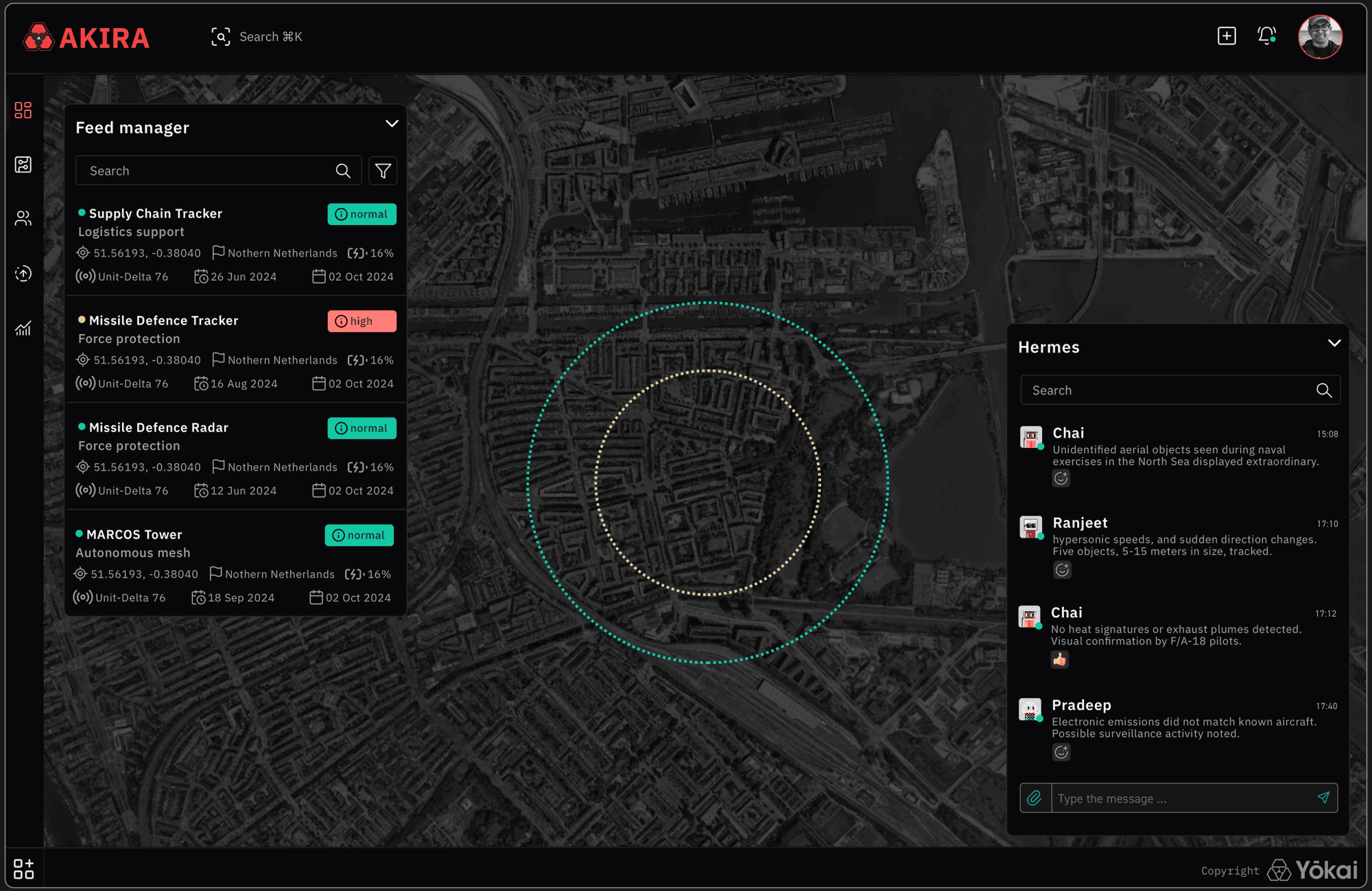This screenshot has width=1372, height=891.
Task: Expand the add widget bottom-left menu
Action: coord(22,865)
